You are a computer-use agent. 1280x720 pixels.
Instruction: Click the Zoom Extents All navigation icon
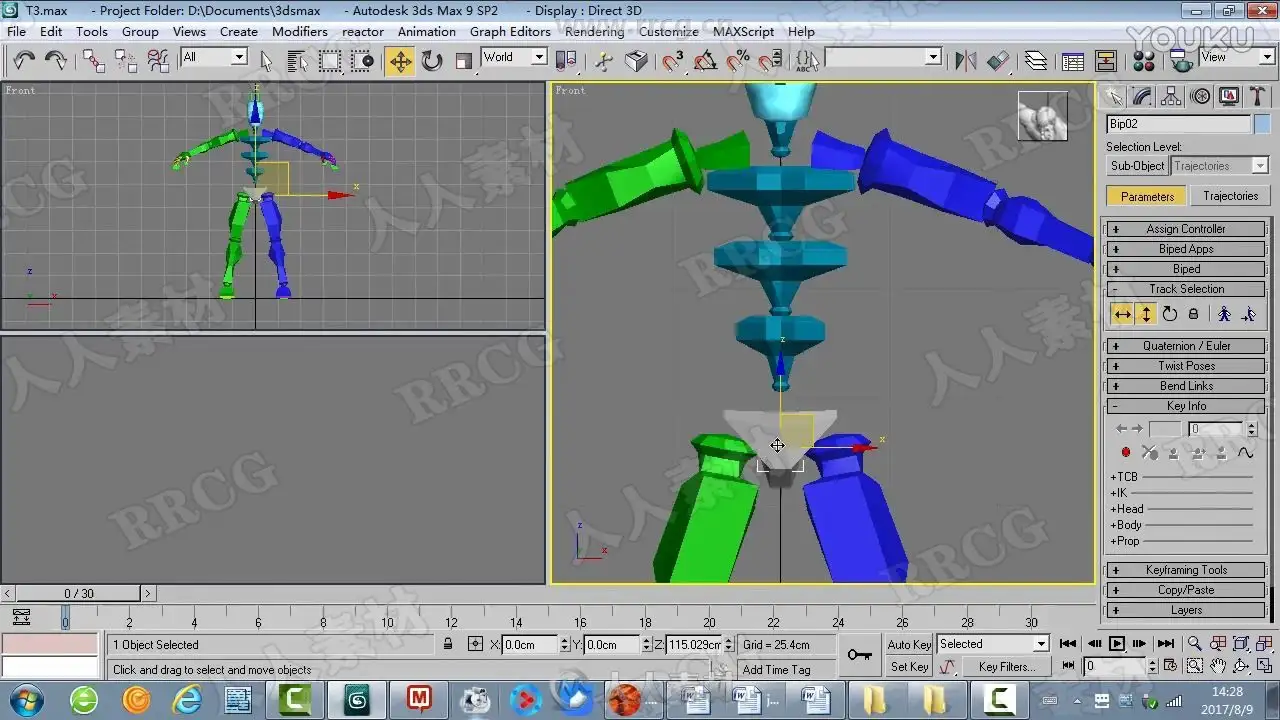pyautogui.click(x=1262, y=644)
